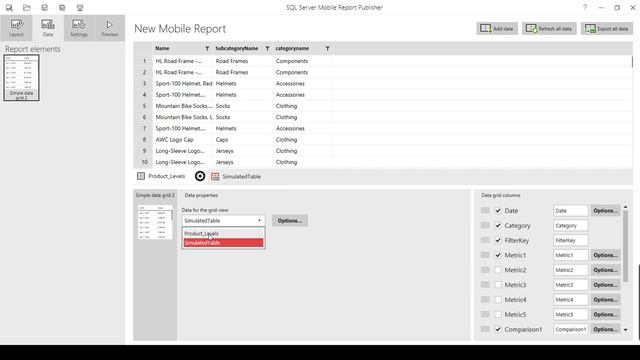Uncheck the Metric1 column checkbox
This screenshot has width=640, height=360.
coord(498,255)
